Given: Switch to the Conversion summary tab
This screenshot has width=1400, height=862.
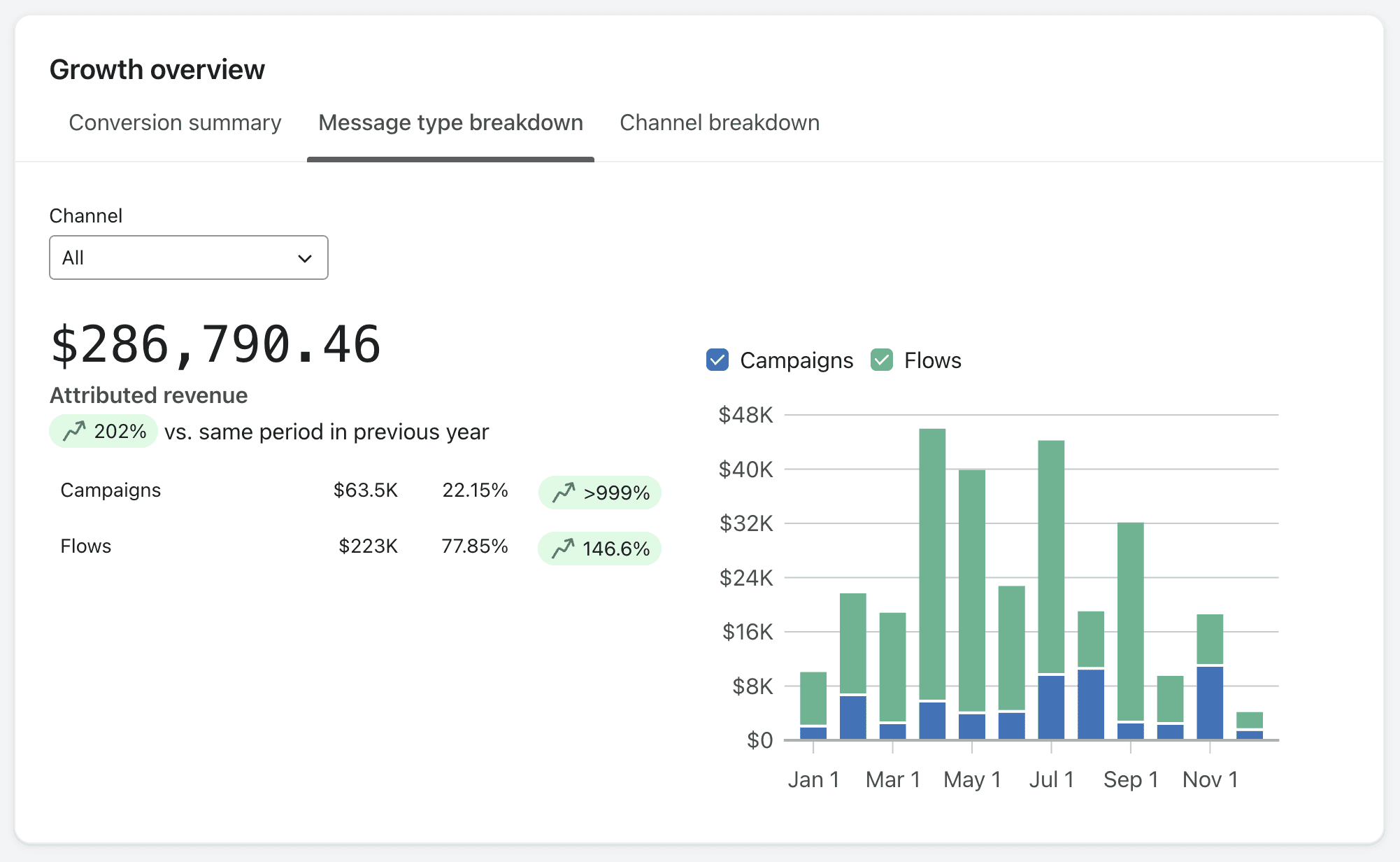Looking at the screenshot, I should pyautogui.click(x=175, y=122).
